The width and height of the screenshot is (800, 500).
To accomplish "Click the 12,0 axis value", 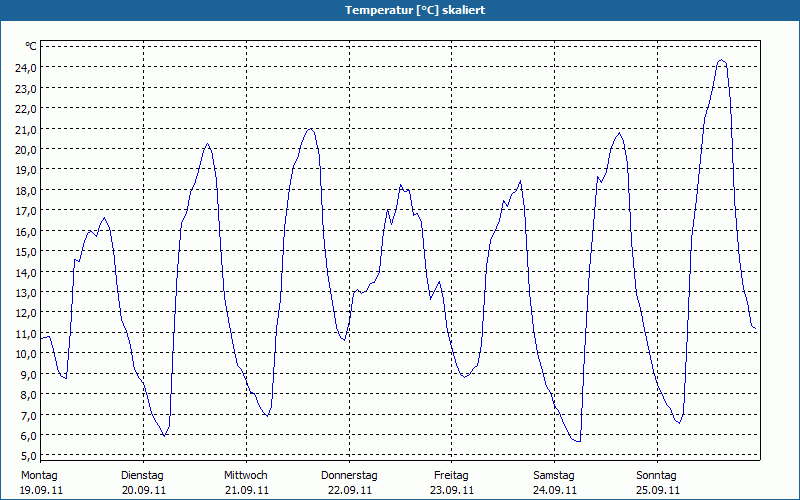I will click(26, 313).
